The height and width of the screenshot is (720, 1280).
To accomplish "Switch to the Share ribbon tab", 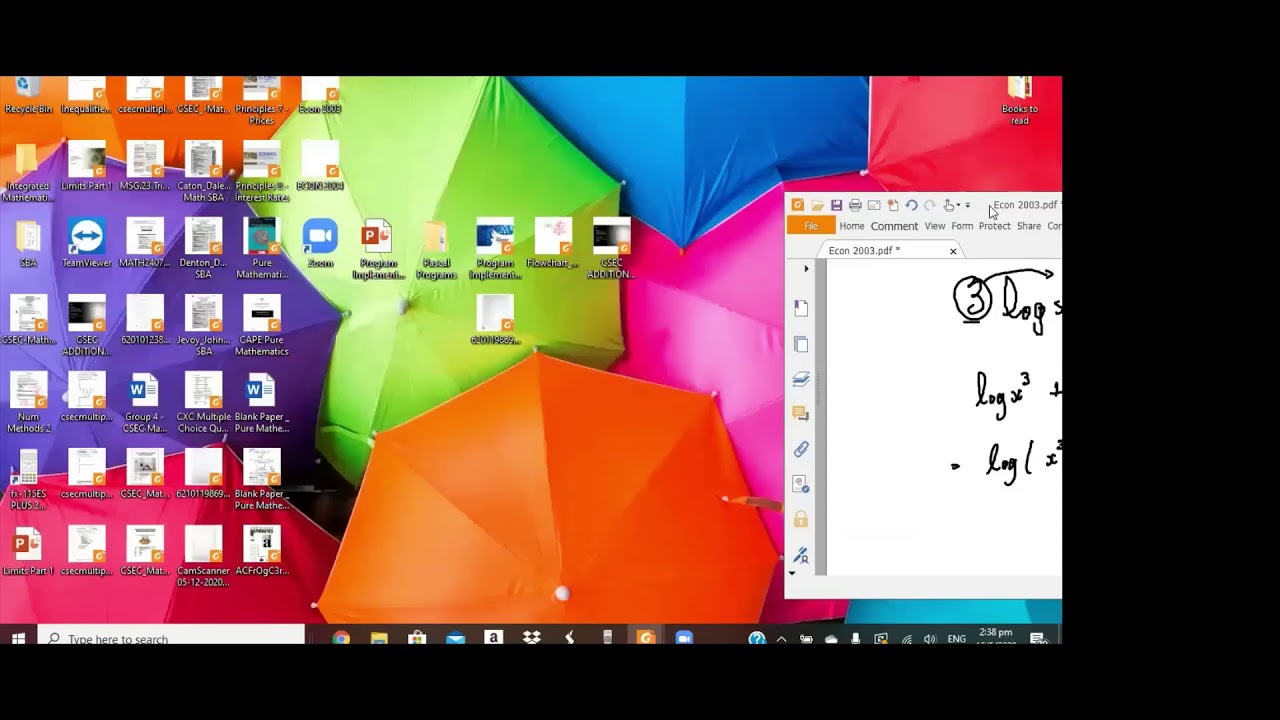I will pyautogui.click(x=1029, y=226).
